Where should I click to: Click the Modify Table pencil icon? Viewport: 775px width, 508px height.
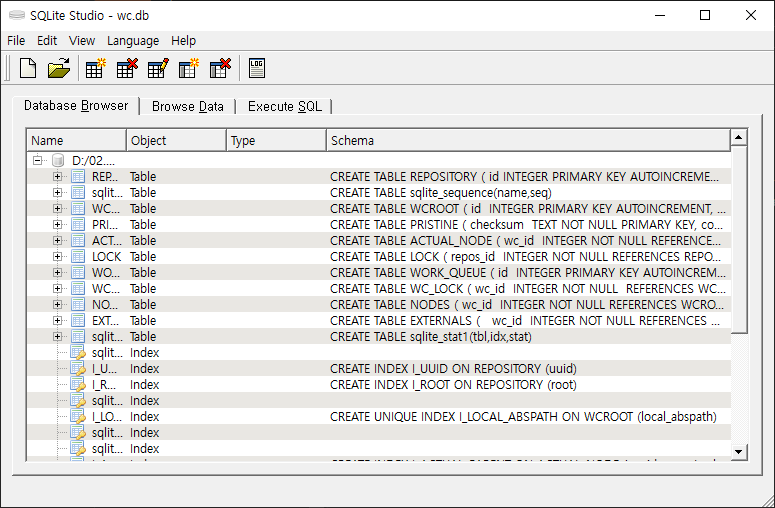[158, 68]
